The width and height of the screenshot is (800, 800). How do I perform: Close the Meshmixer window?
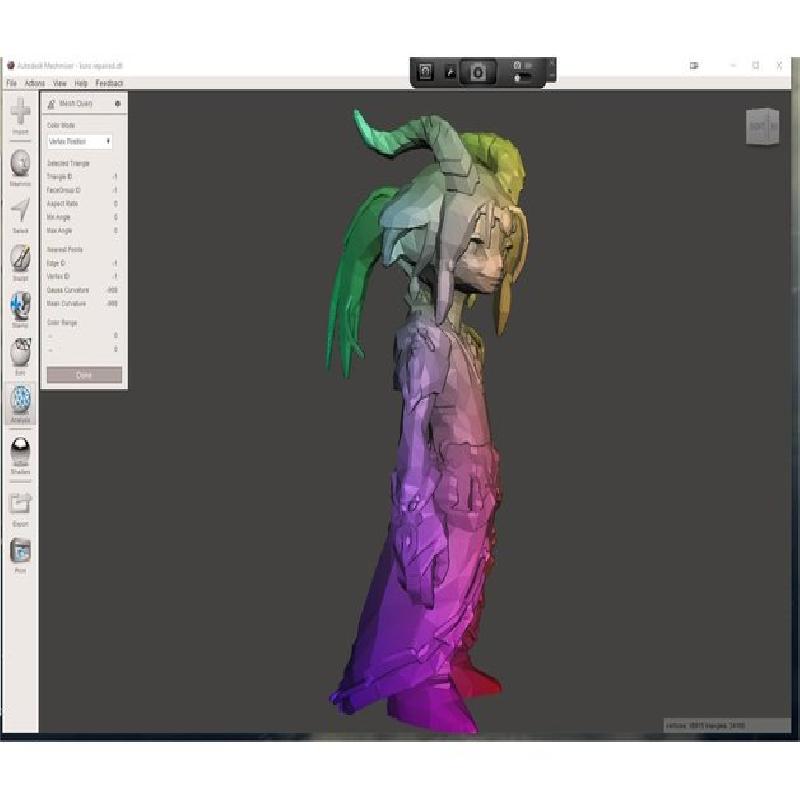point(779,65)
